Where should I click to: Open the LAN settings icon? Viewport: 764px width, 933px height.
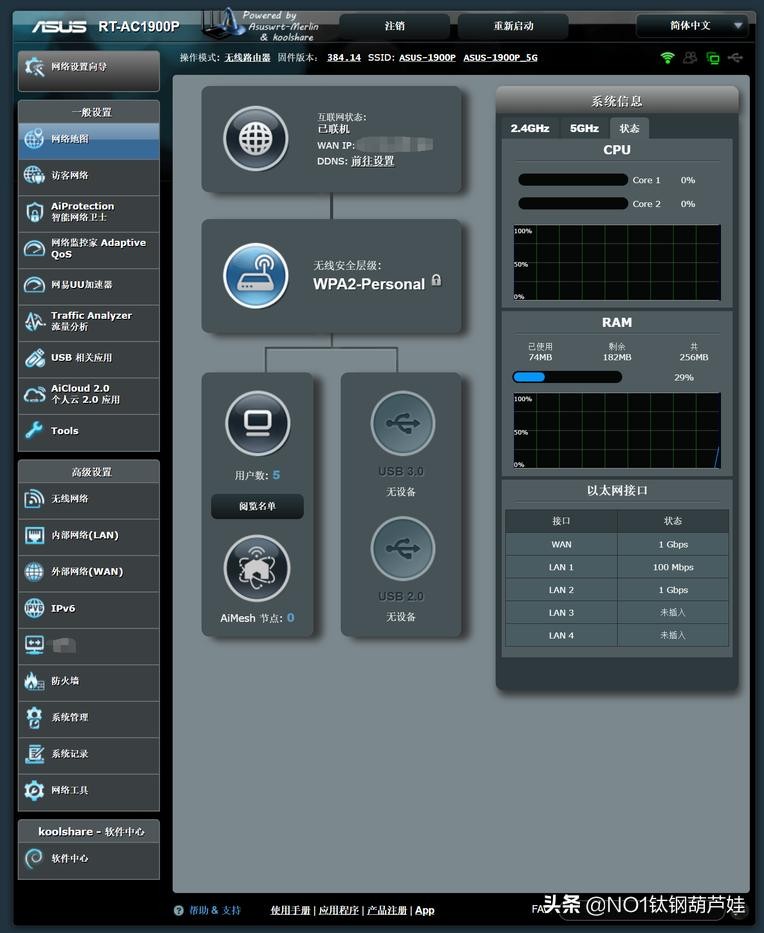34,536
